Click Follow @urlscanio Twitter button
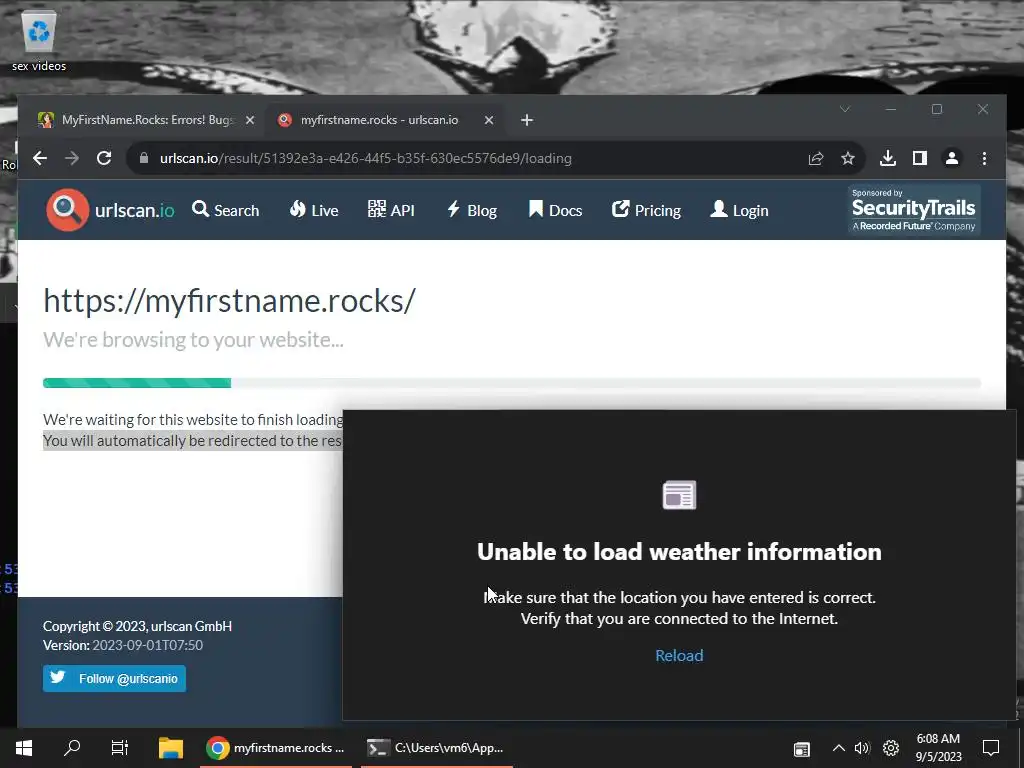 pos(114,679)
